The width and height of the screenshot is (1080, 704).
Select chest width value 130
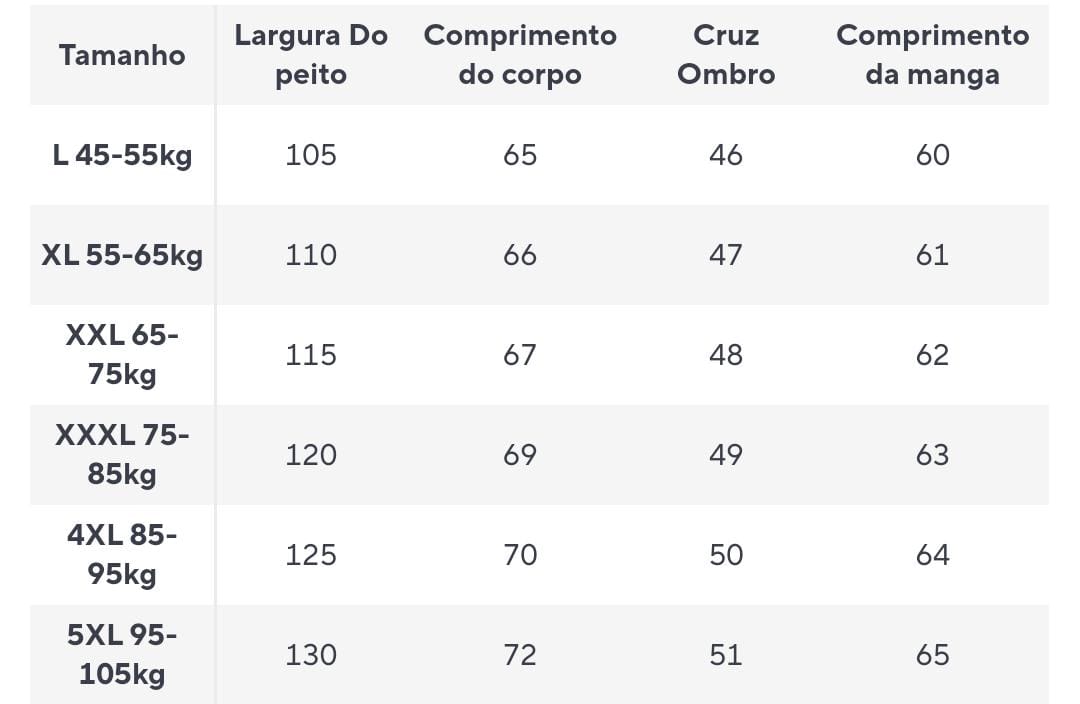tap(311, 654)
